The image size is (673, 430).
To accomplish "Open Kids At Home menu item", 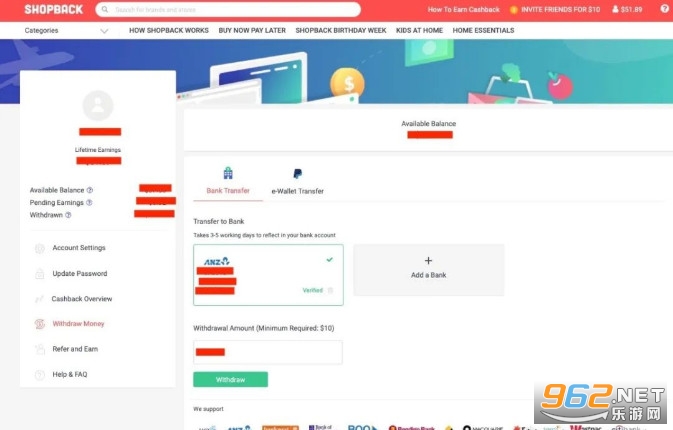I will point(419,30).
